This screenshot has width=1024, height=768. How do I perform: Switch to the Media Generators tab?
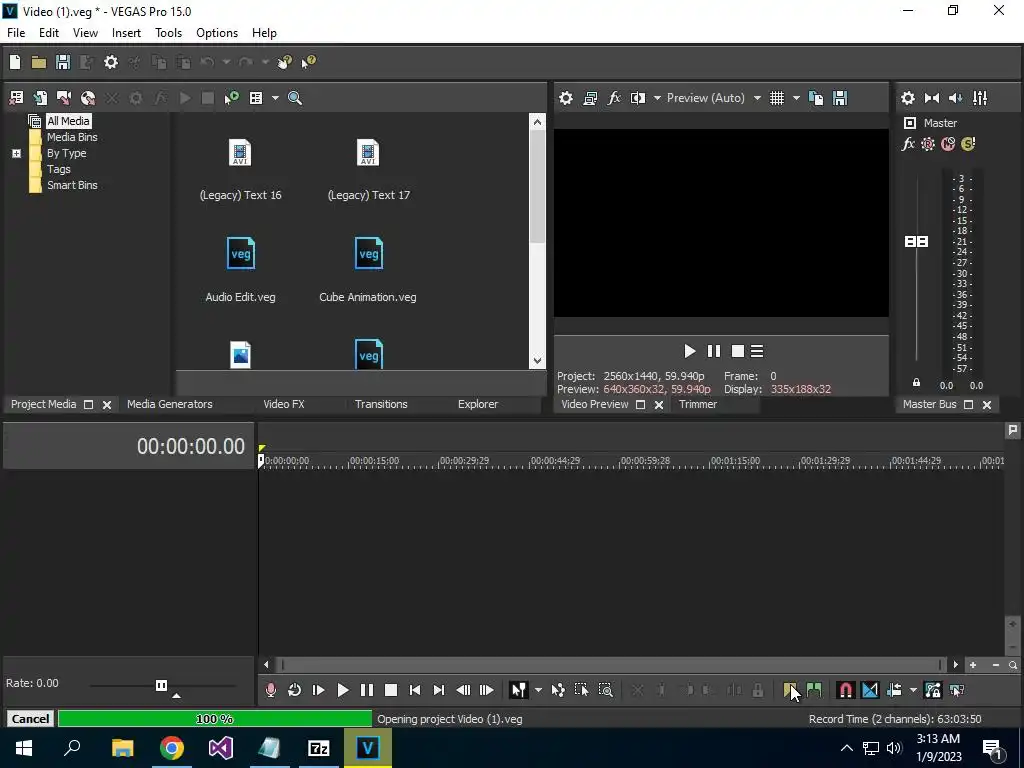tap(170, 404)
